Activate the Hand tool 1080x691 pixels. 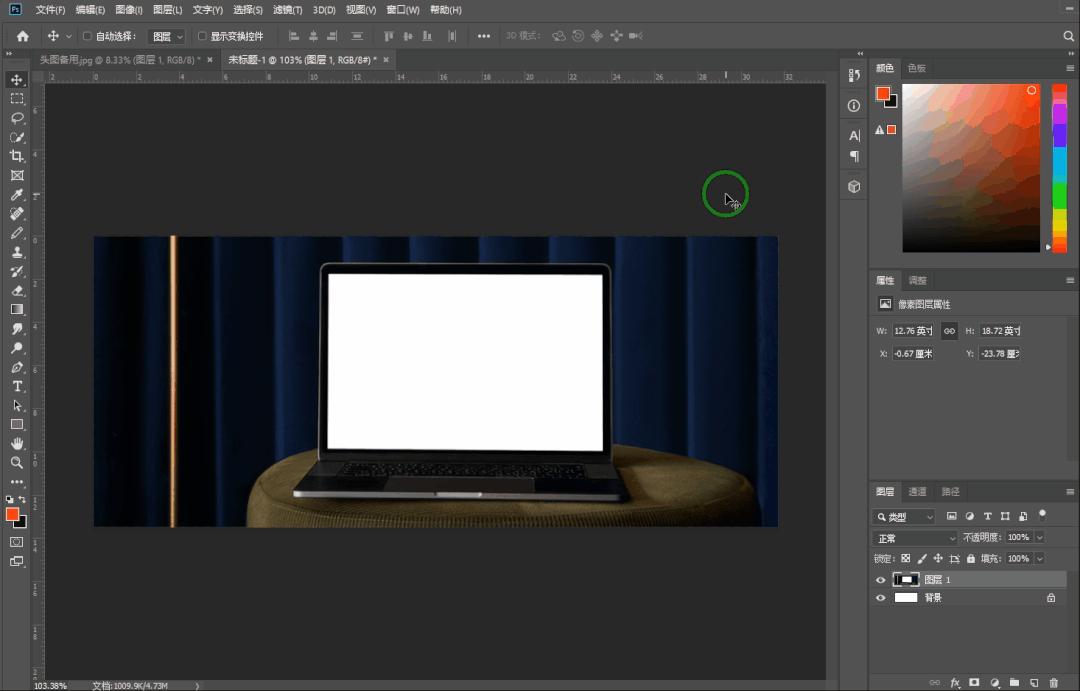click(17, 444)
